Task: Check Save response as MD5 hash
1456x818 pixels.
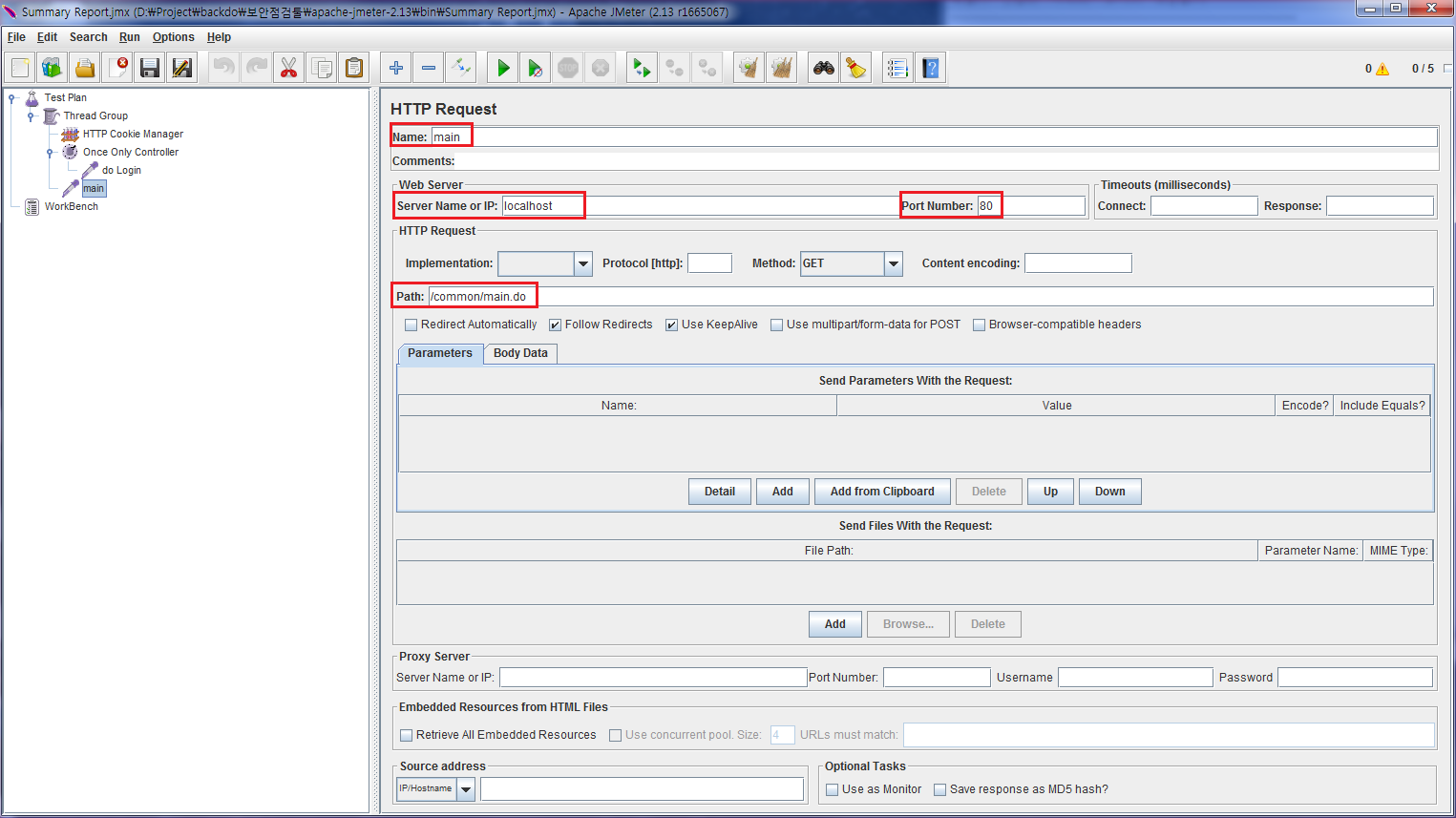Action: point(940,789)
